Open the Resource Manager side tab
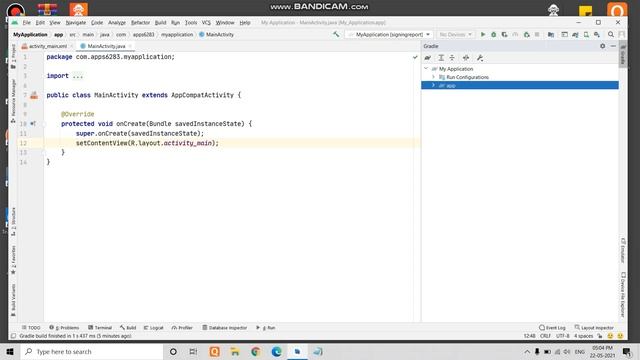This screenshot has height=360, width=640. click(x=13, y=100)
